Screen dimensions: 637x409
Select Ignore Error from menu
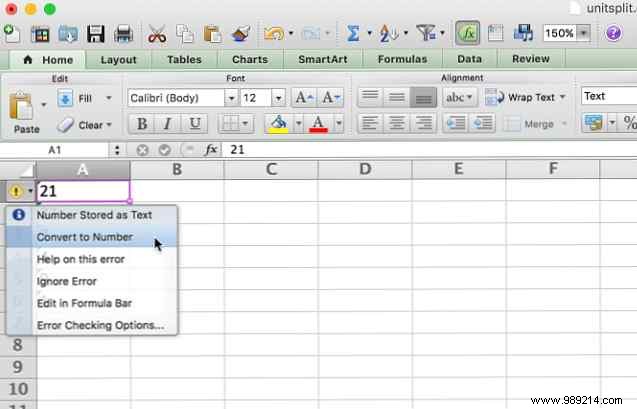[x=92, y=281]
